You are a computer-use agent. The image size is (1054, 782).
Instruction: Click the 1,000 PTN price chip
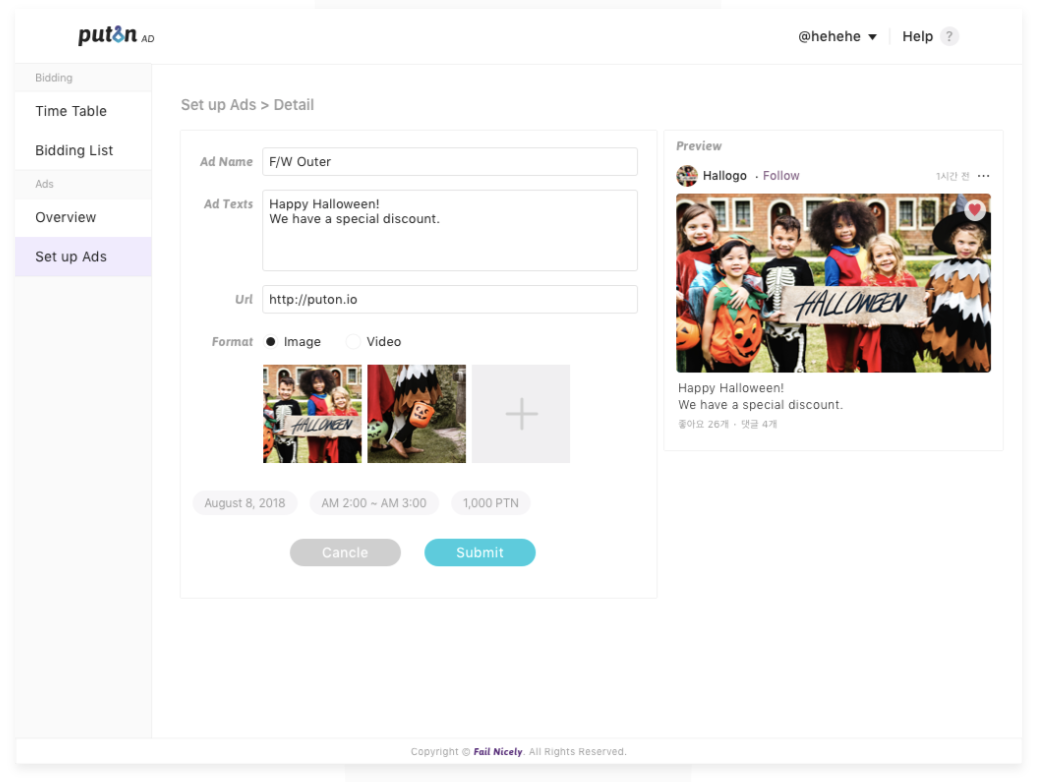(x=491, y=503)
